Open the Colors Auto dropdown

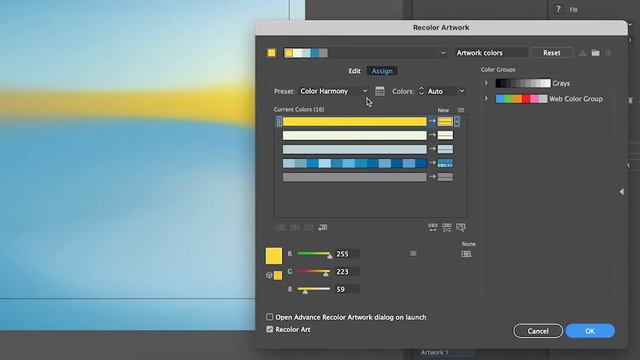click(x=446, y=91)
